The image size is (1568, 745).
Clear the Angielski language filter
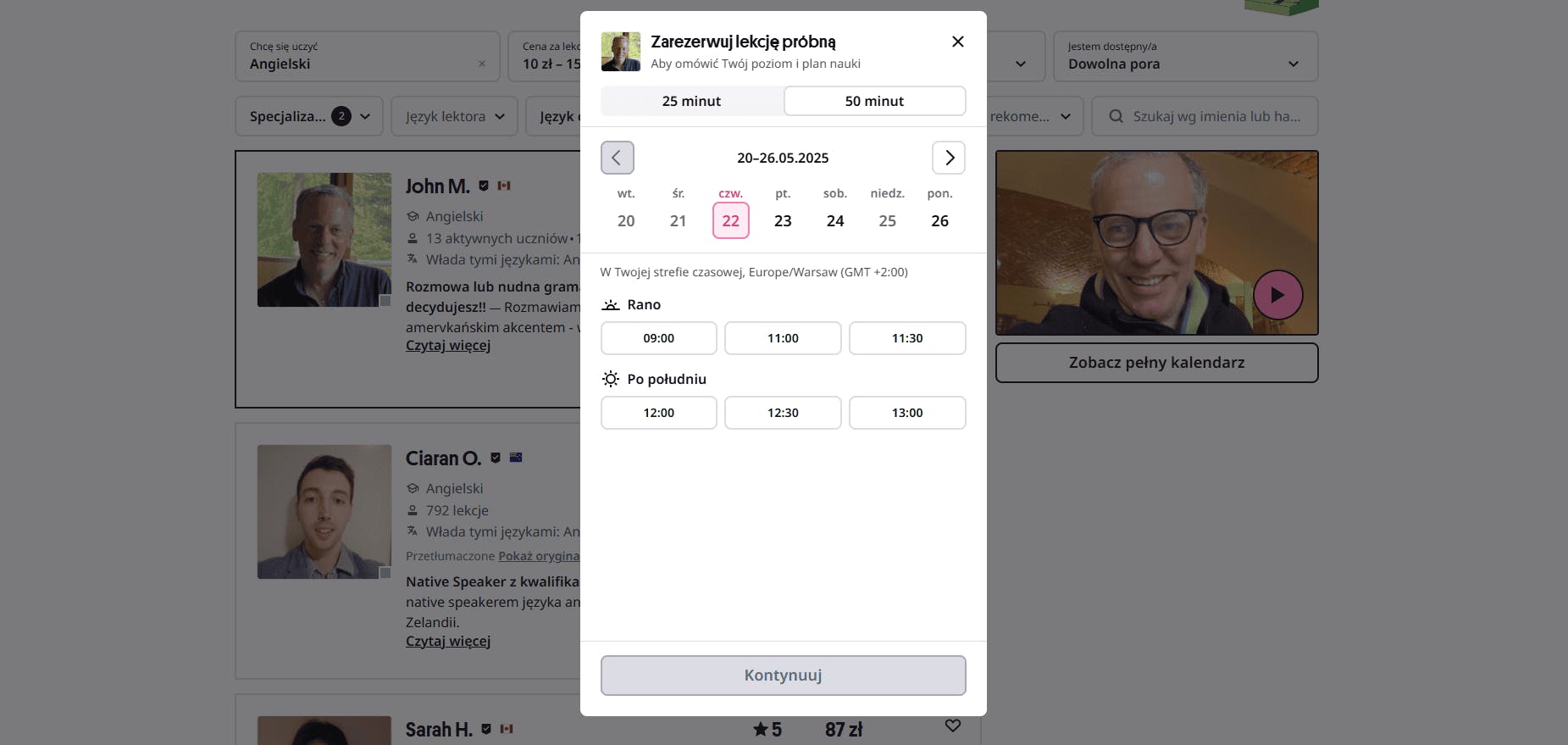tap(482, 64)
